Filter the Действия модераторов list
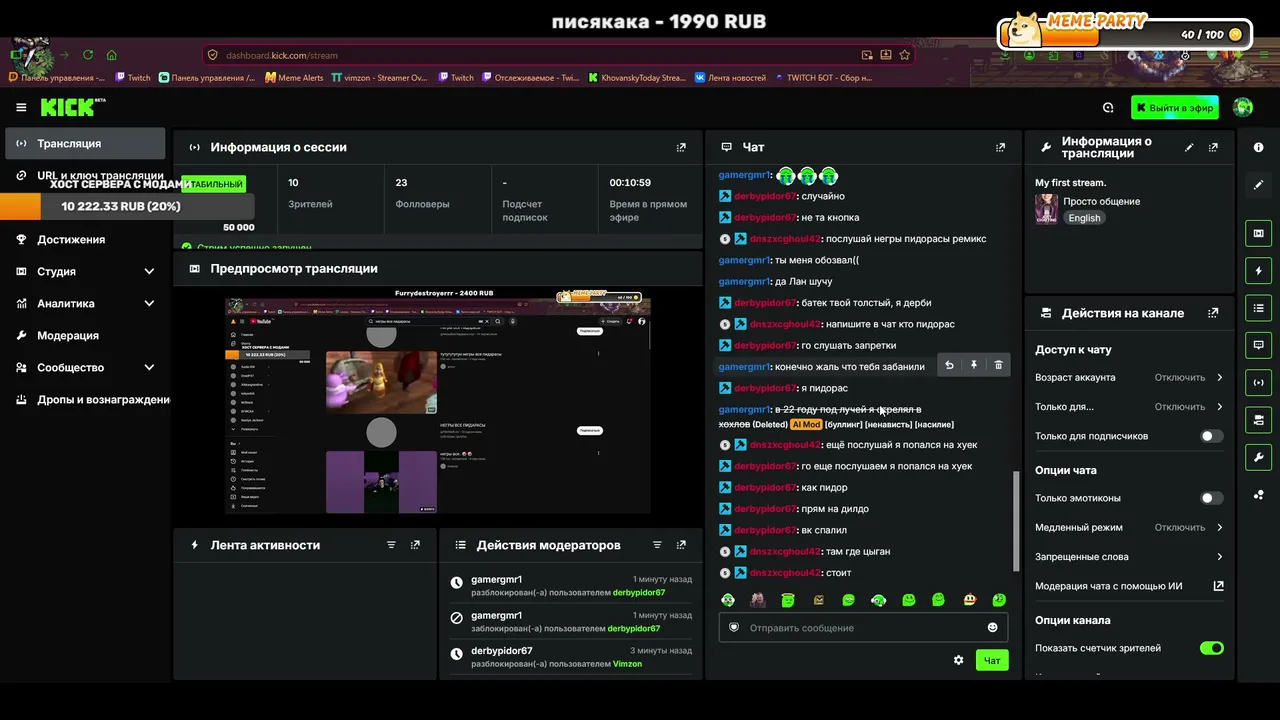1280x720 pixels. tap(657, 545)
